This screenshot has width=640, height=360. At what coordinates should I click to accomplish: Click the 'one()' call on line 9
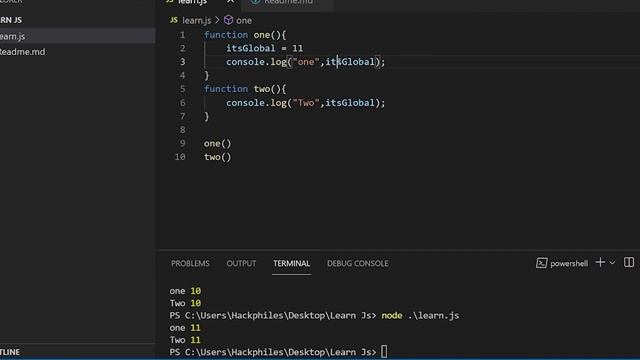[x=218, y=144]
